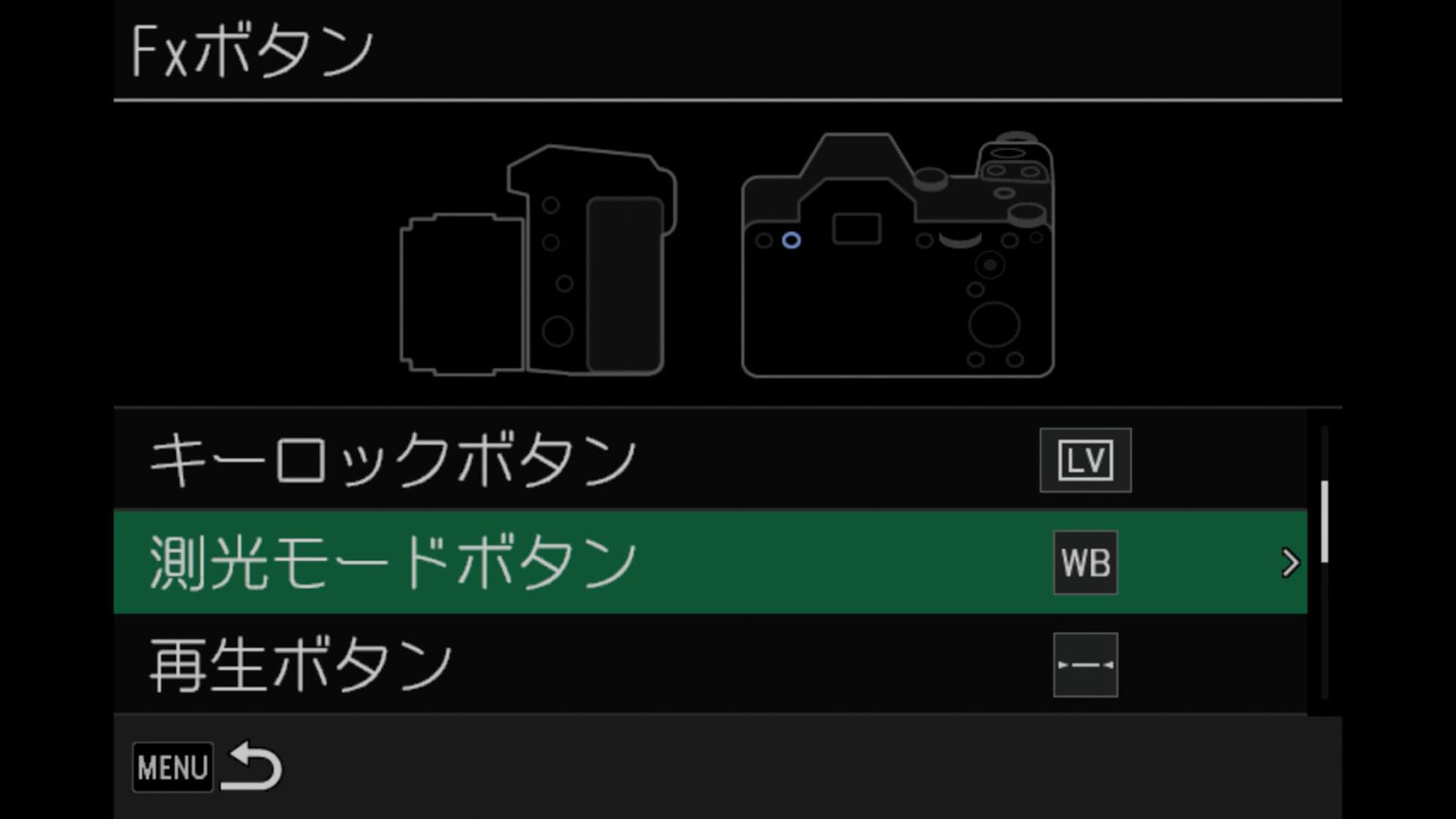Screen dimensions: 1456x819
Task: Click the WB white balance icon
Action: point(1085,562)
